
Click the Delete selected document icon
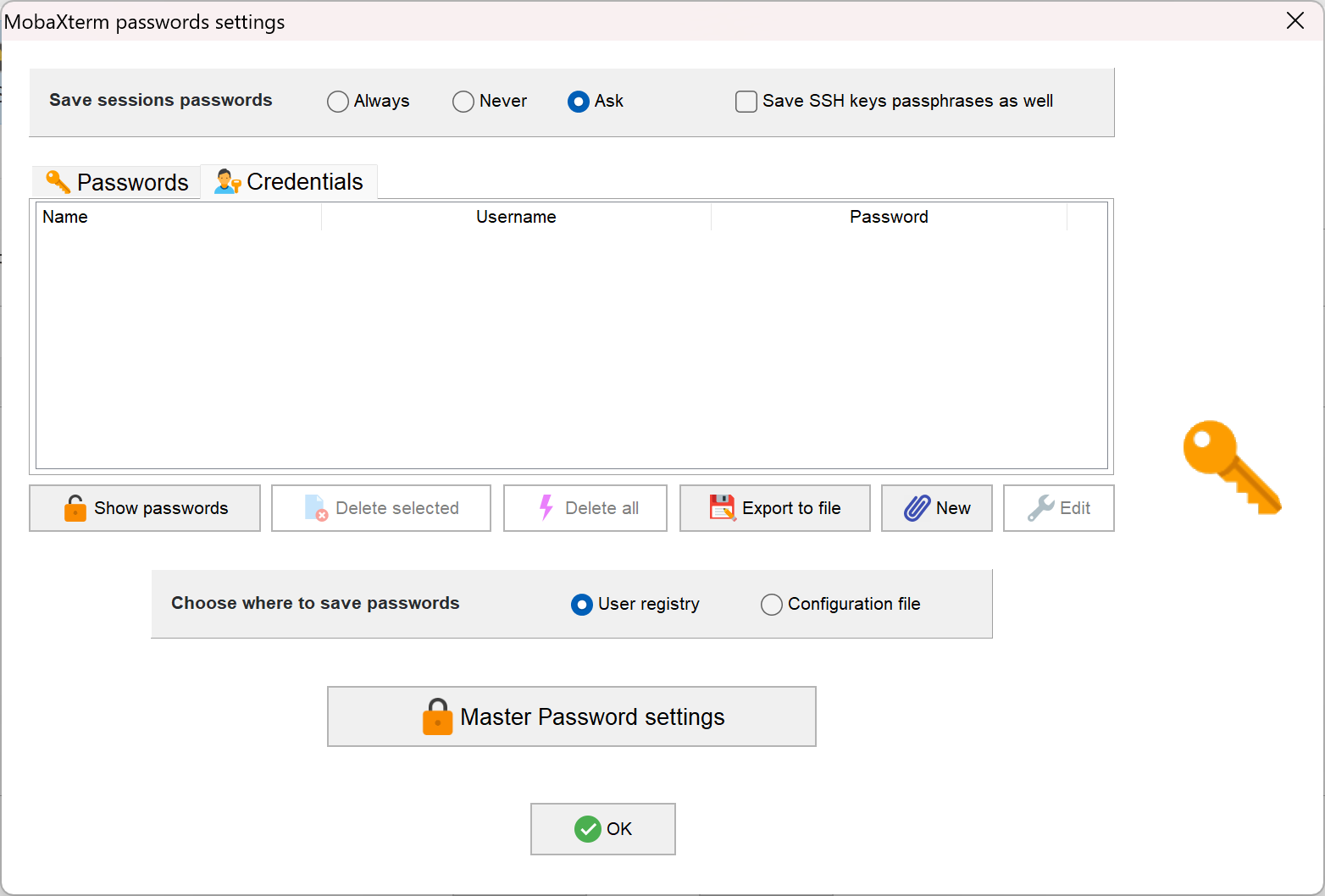pyautogui.click(x=316, y=508)
